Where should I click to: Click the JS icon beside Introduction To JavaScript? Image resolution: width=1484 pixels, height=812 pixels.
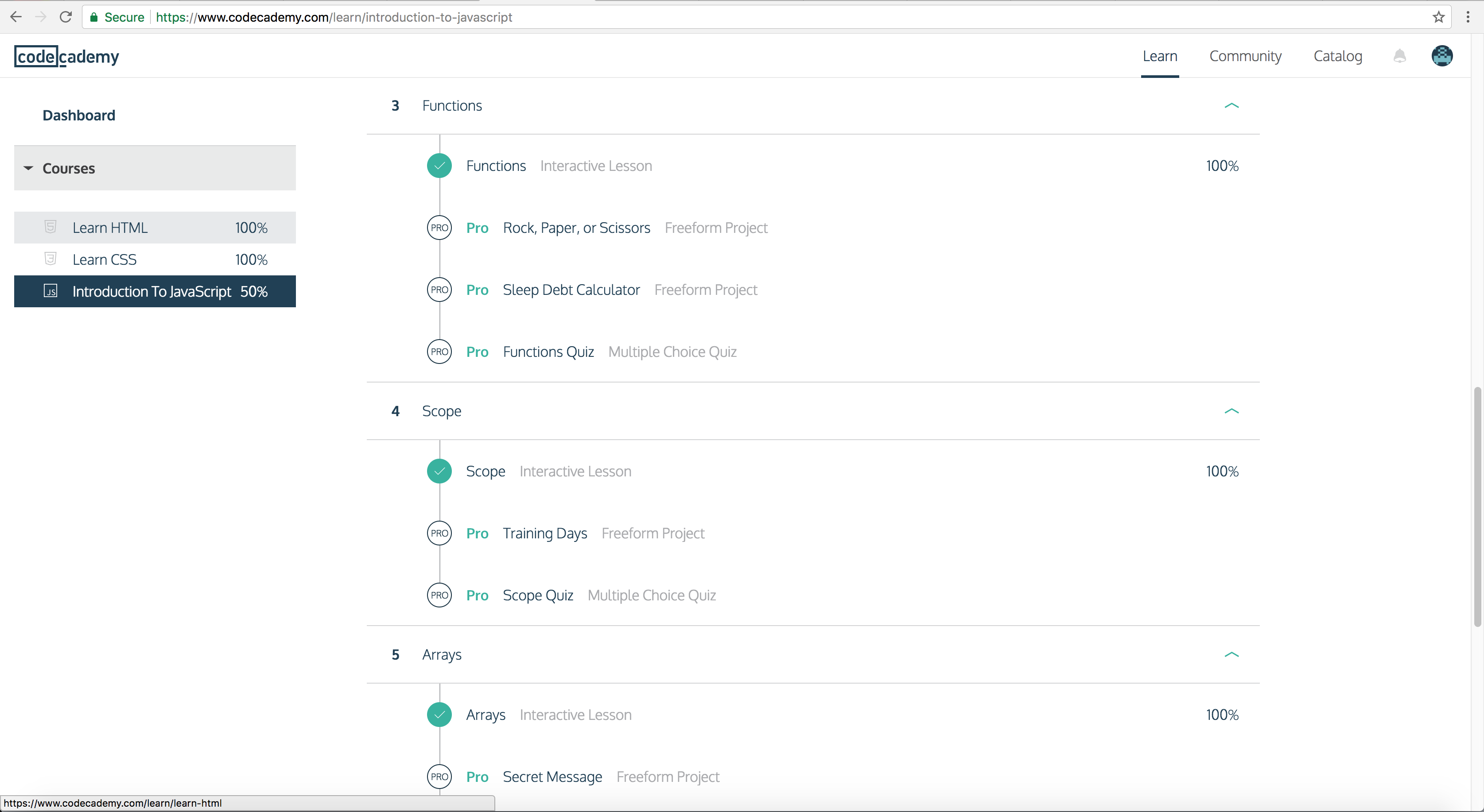51,291
